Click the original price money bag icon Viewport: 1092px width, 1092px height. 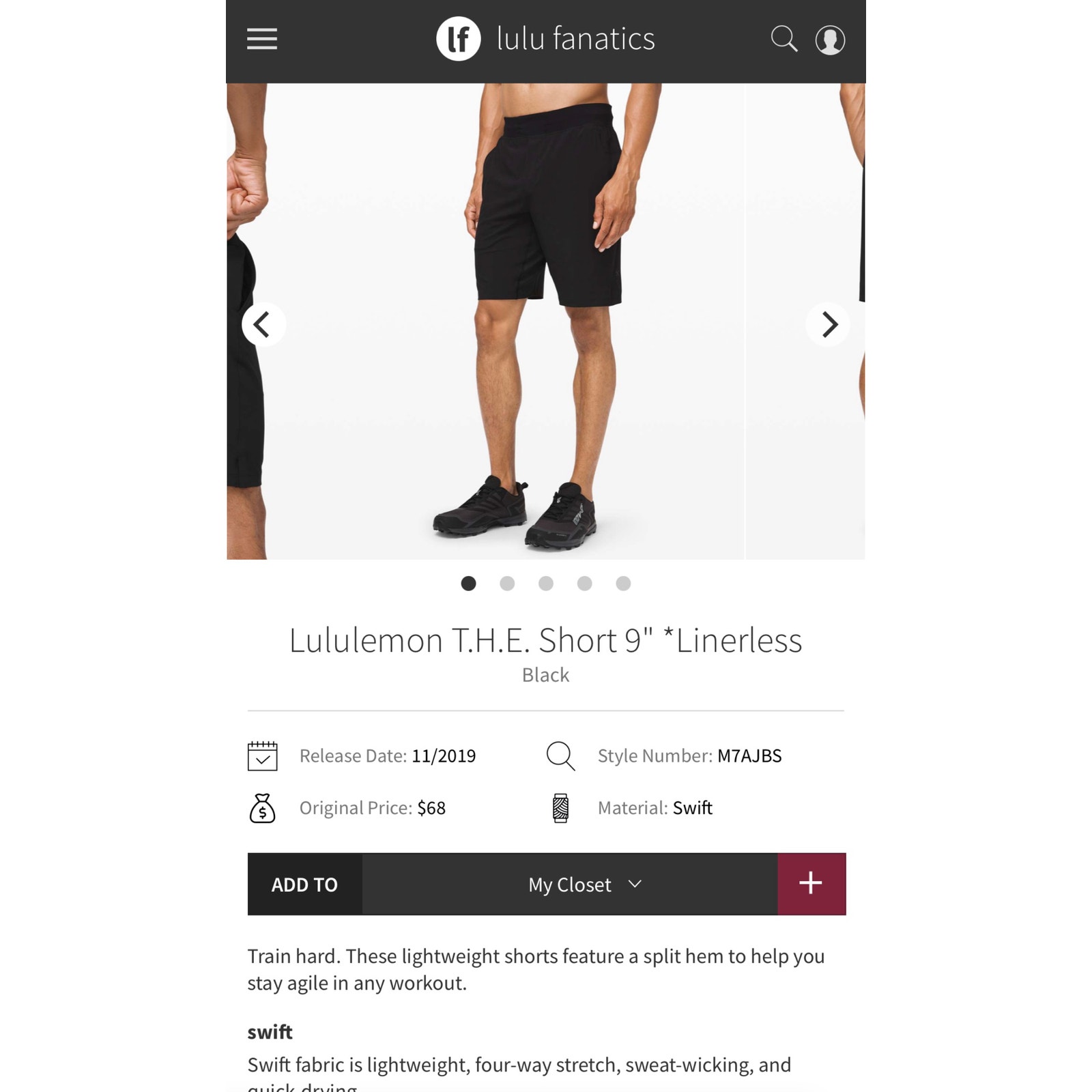click(x=262, y=808)
